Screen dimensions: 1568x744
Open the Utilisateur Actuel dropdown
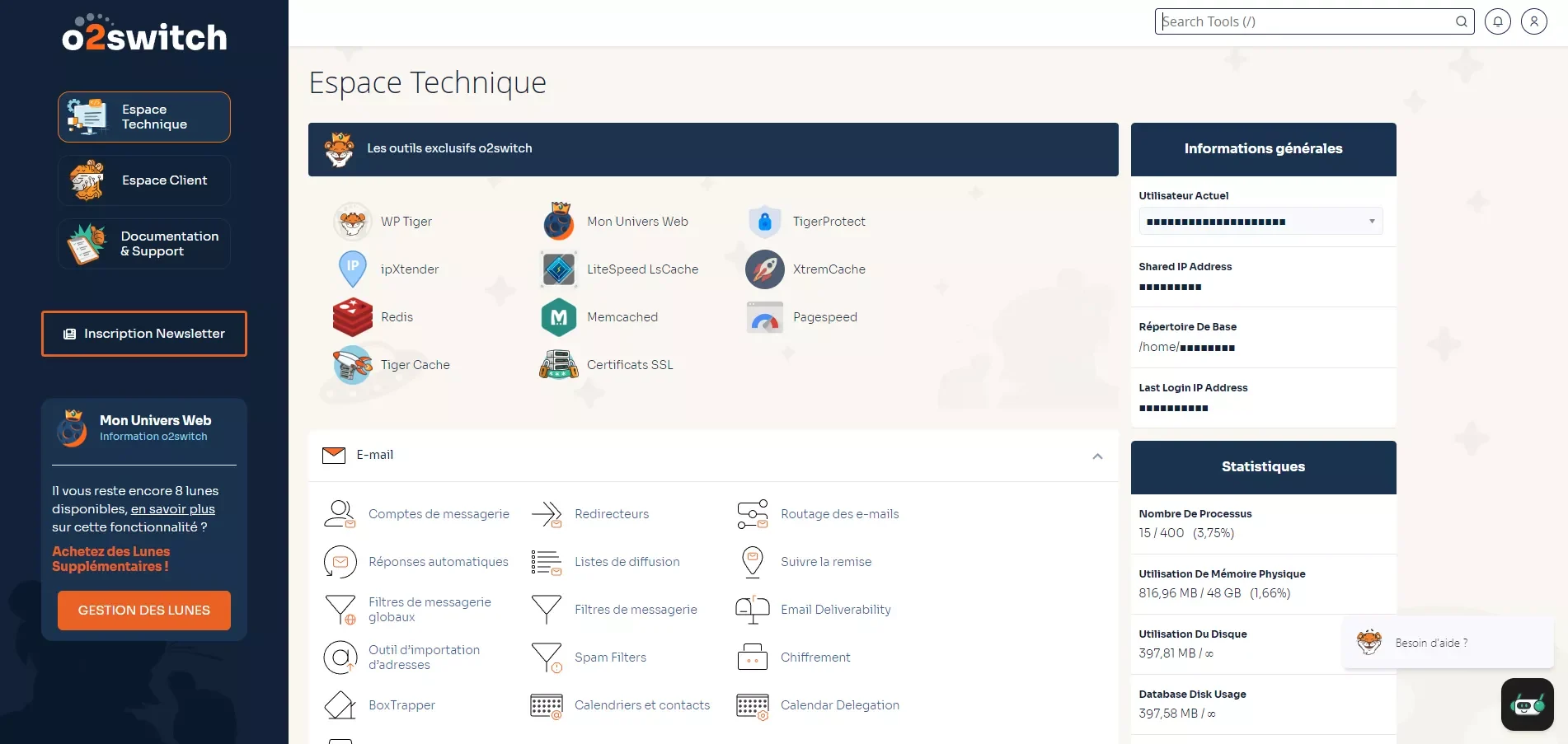[1261, 221]
